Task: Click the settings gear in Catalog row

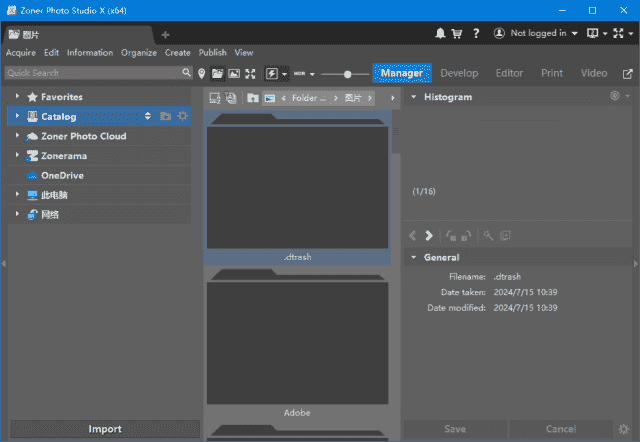Action: coord(182,116)
